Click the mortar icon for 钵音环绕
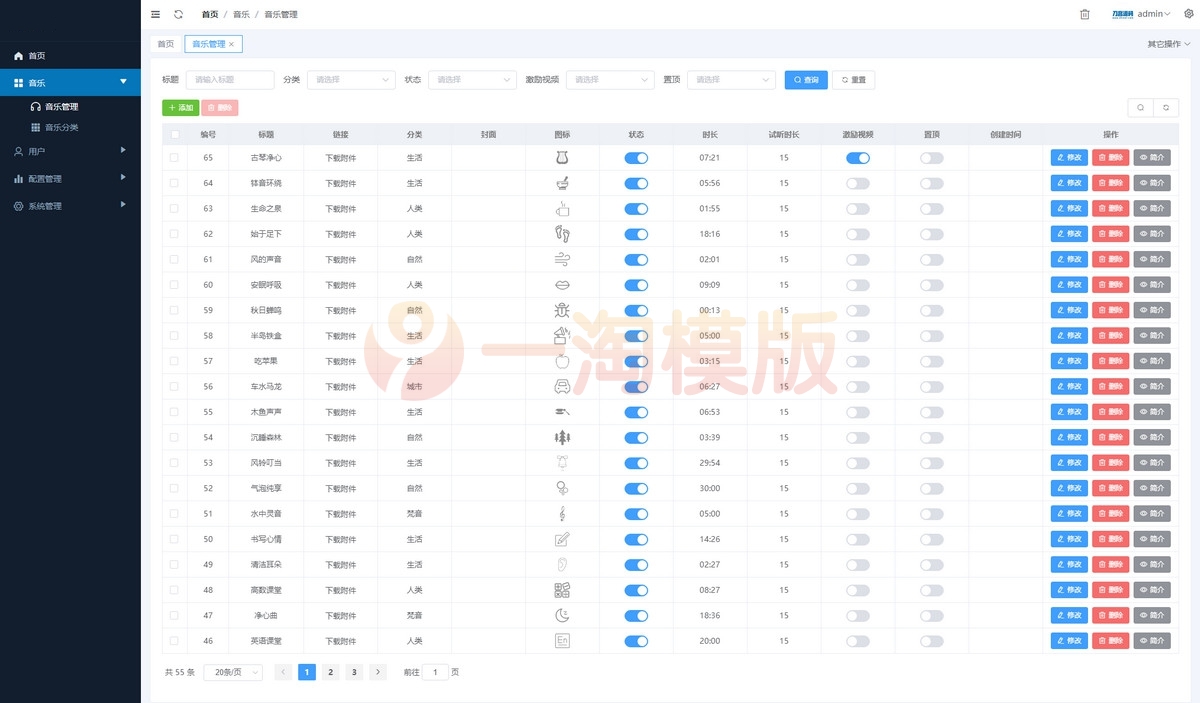This screenshot has width=1200, height=703. [x=562, y=183]
